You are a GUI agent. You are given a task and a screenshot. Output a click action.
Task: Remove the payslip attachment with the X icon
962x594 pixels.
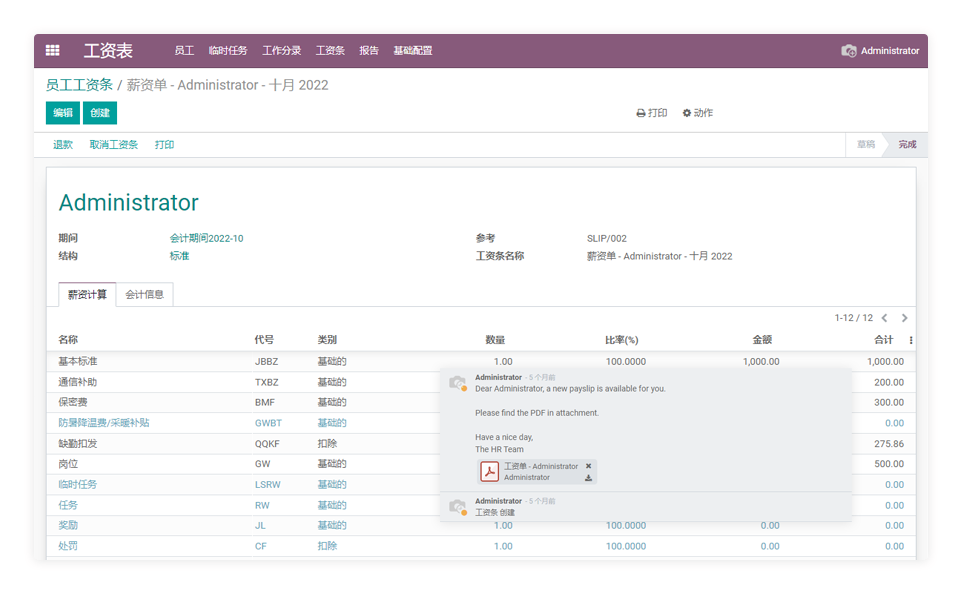pyautogui.click(x=588, y=466)
